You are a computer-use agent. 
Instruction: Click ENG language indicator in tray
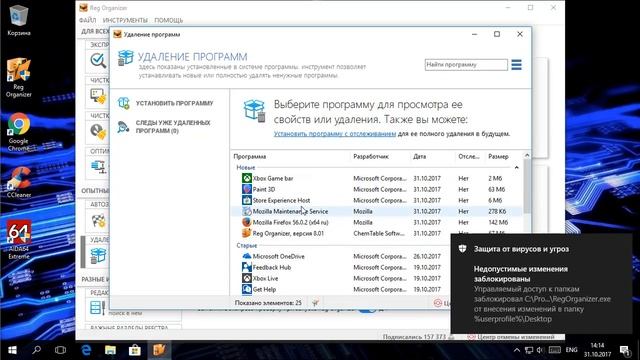pos(571,350)
